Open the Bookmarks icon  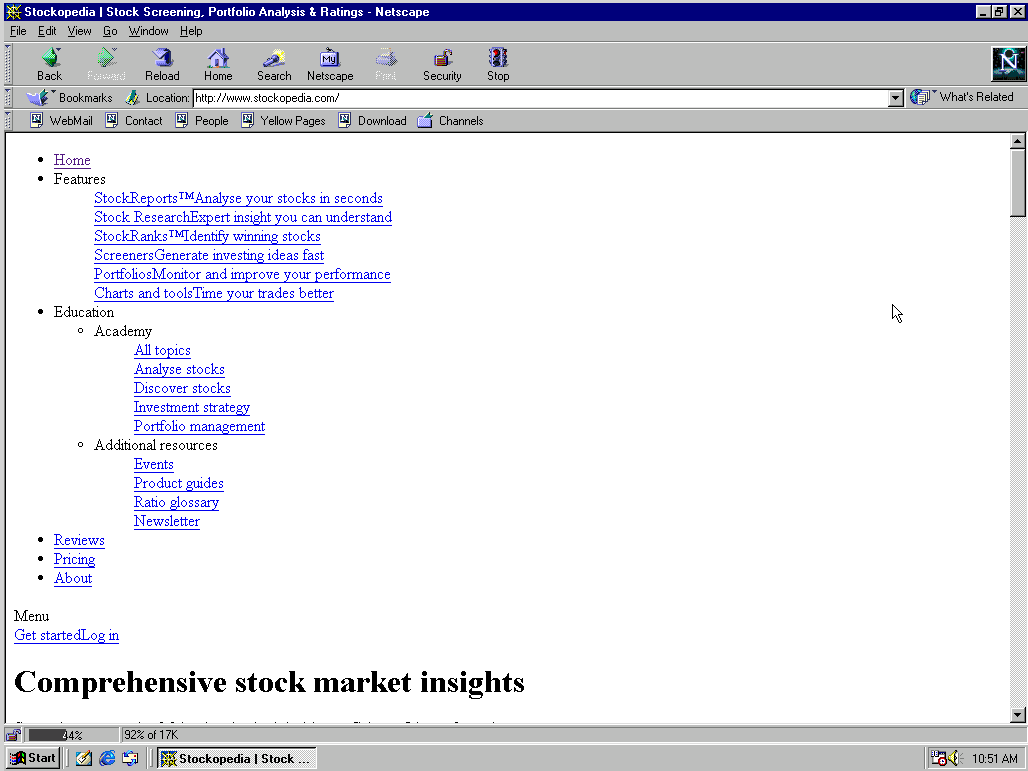pos(39,98)
